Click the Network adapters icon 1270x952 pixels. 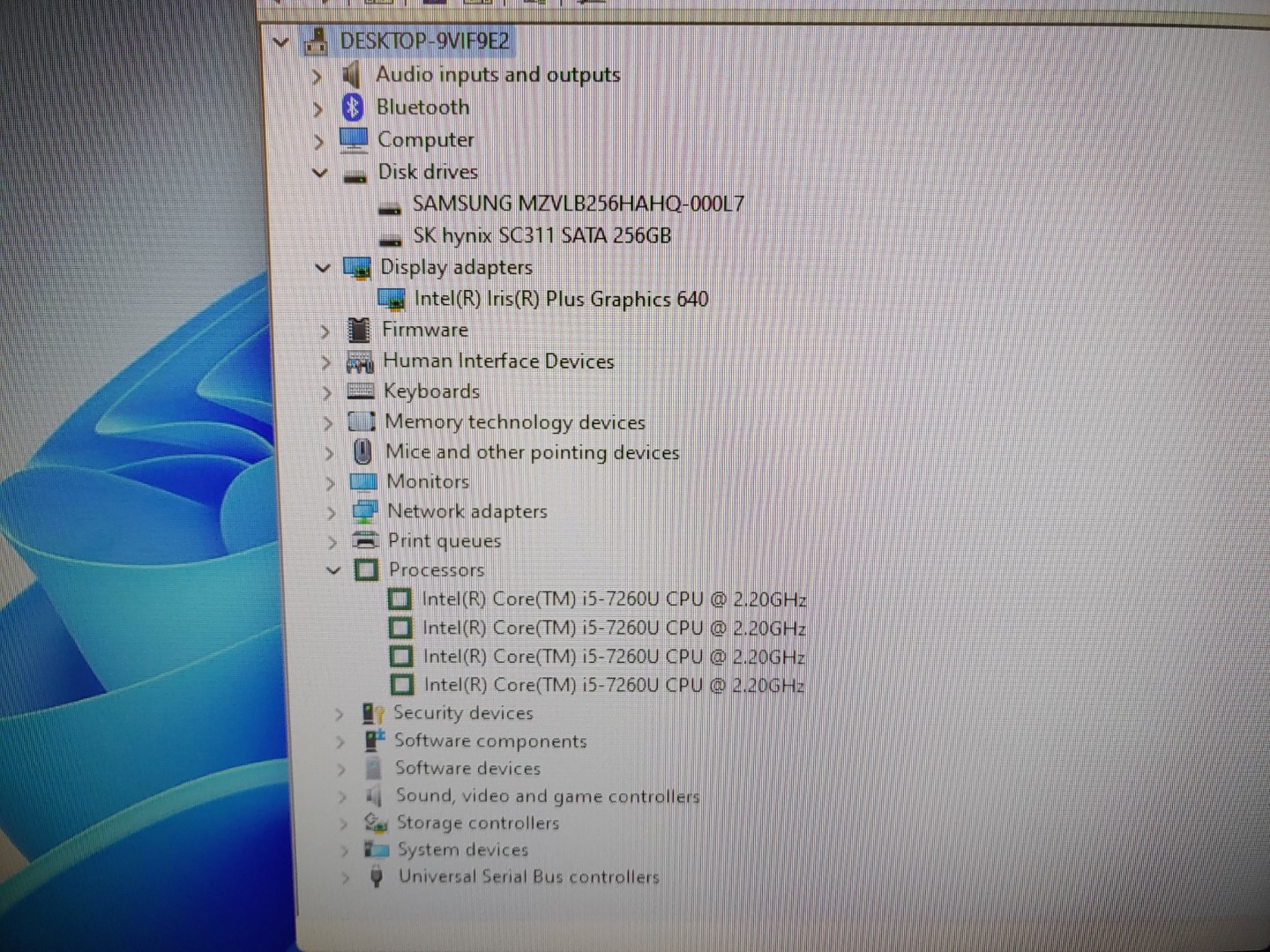click(364, 511)
